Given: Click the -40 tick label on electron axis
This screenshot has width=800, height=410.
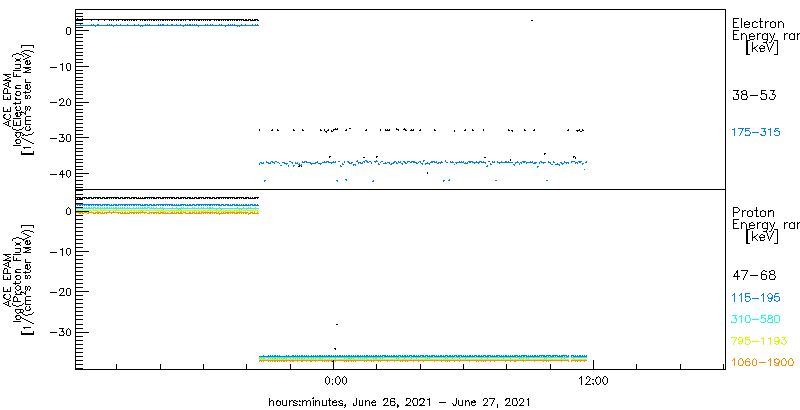Looking at the screenshot, I should (60, 173).
